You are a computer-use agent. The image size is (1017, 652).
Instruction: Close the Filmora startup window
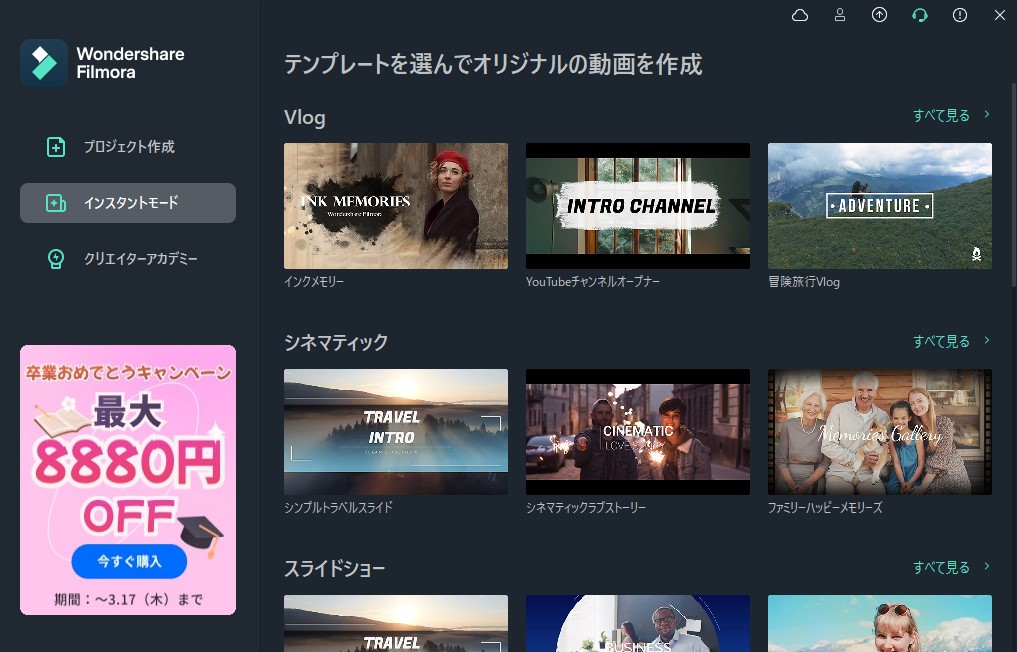click(x=999, y=15)
